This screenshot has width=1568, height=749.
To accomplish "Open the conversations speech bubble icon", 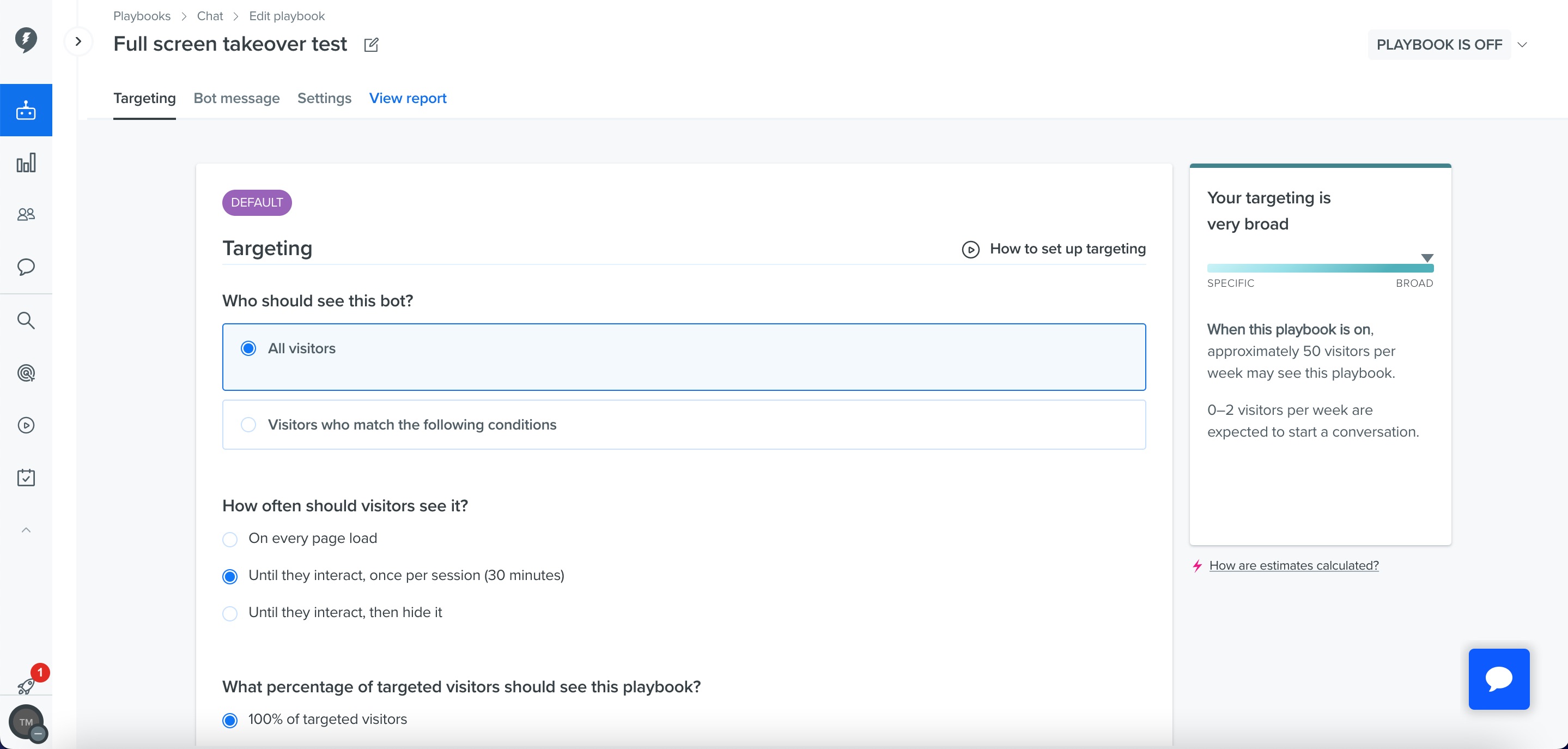I will point(26,267).
